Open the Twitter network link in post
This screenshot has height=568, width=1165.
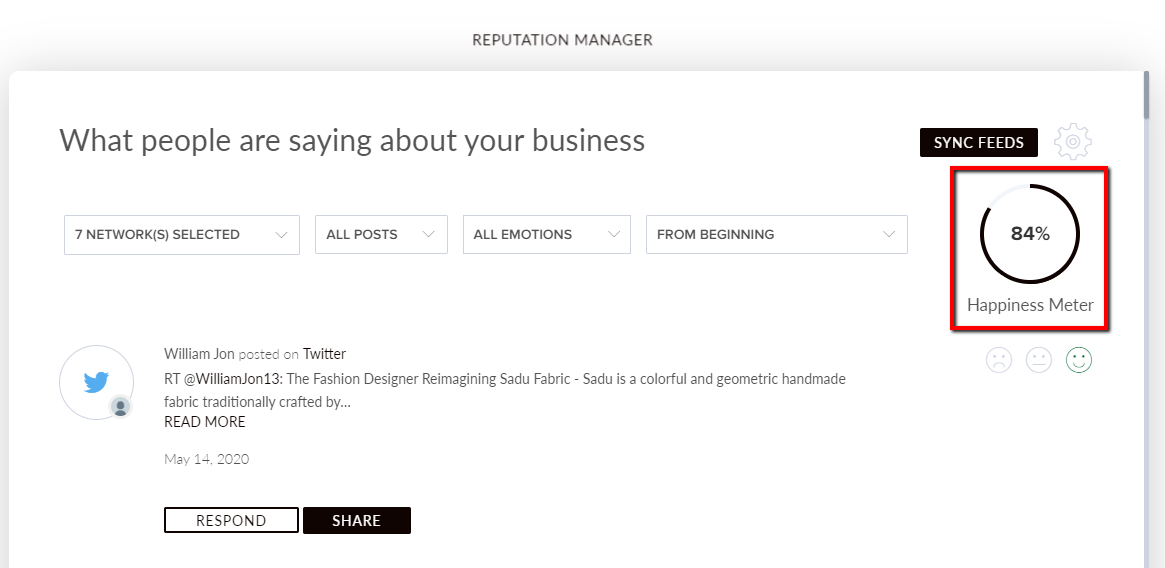pos(324,354)
